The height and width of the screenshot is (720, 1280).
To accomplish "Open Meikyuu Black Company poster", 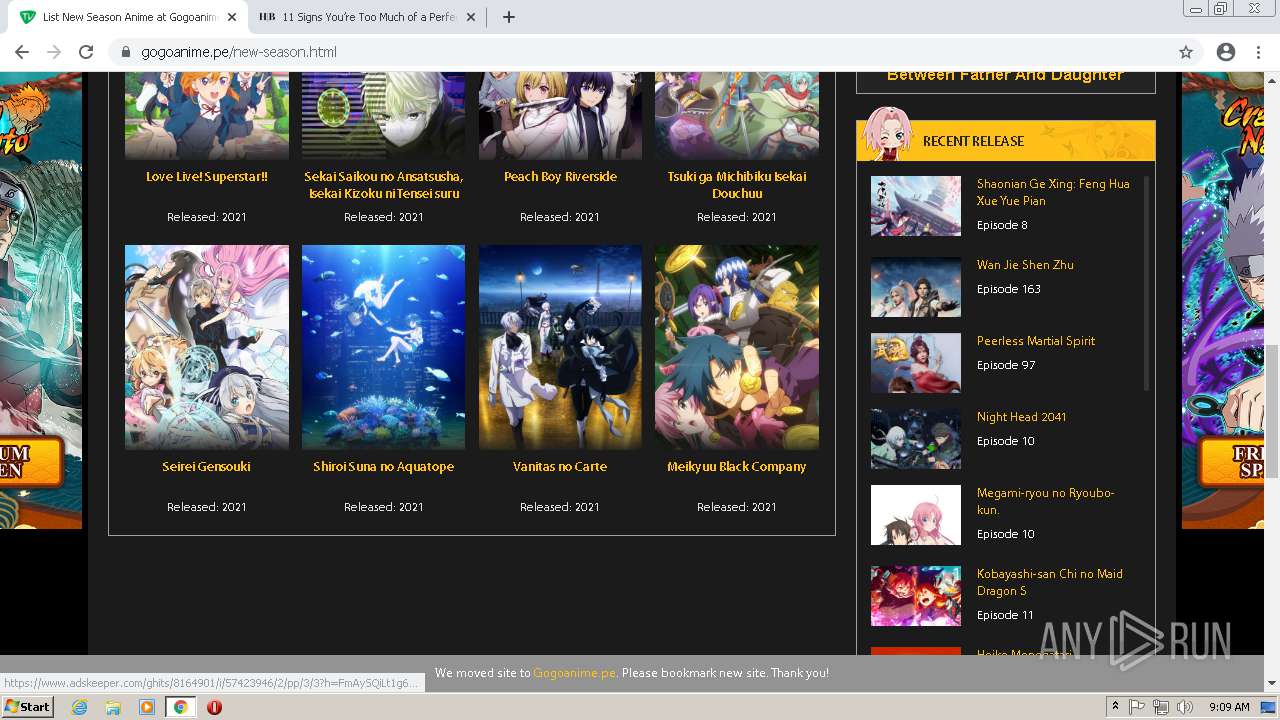I will [737, 347].
